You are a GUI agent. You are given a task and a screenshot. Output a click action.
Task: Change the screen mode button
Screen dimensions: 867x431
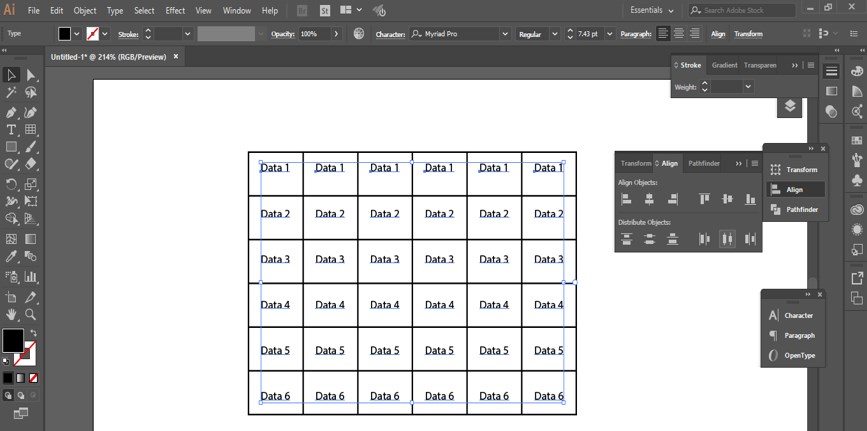[x=21, y=413]
